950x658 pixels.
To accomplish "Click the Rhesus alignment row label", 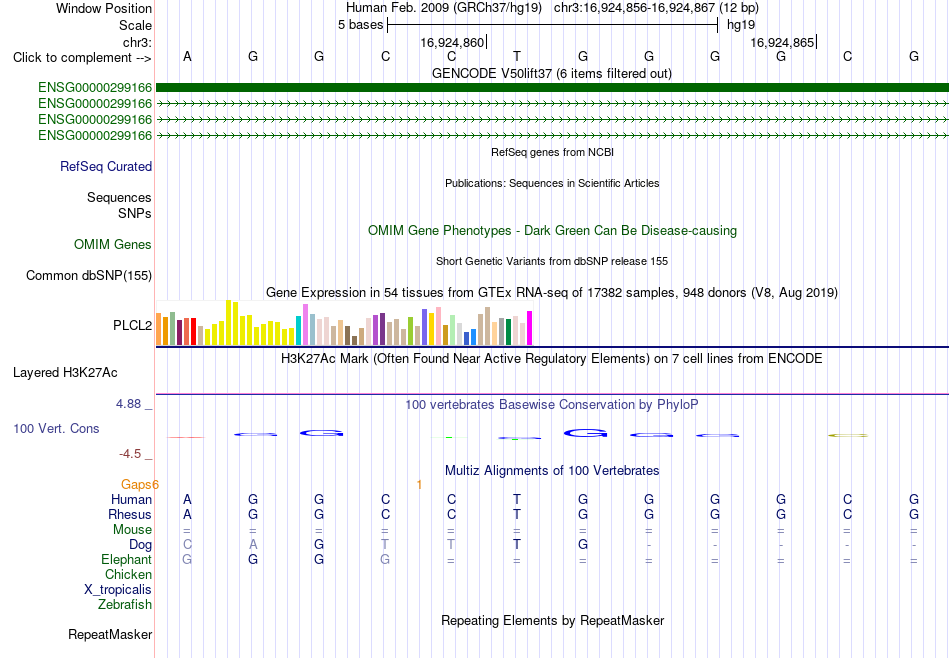I will coord(130,514).
